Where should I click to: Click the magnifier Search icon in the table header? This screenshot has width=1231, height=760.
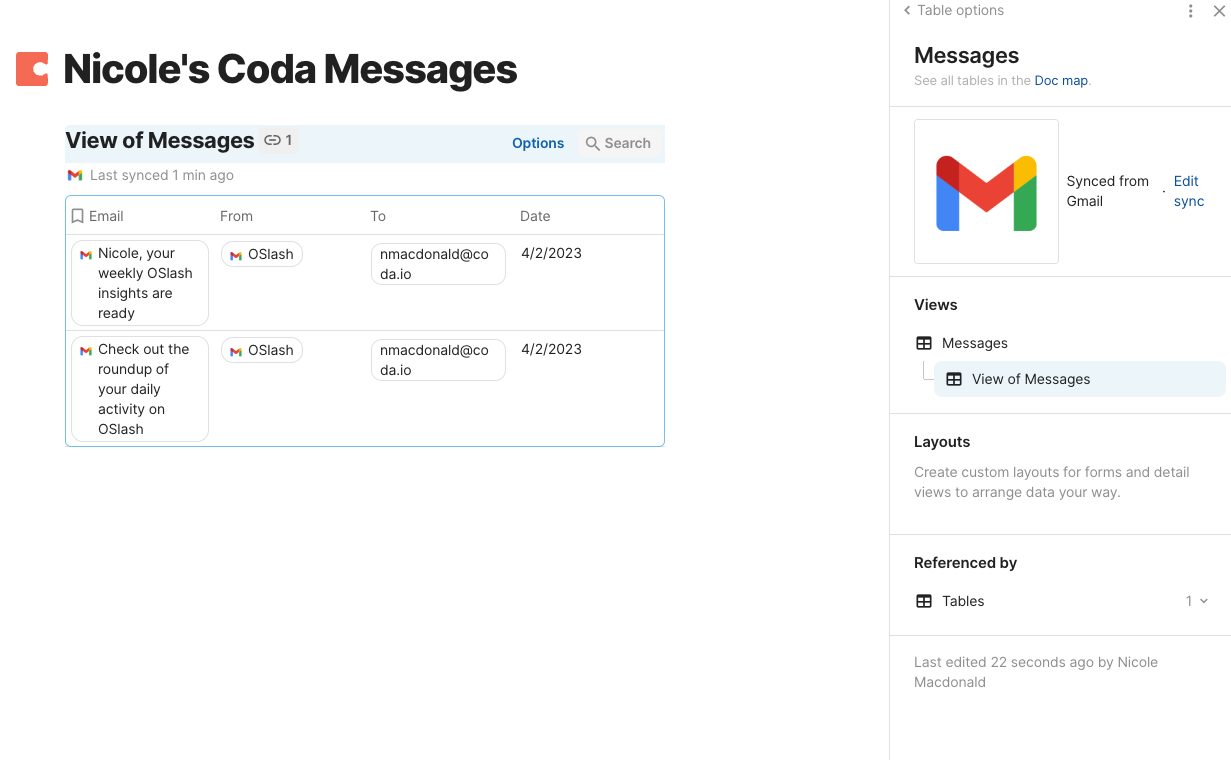(593, 144)
